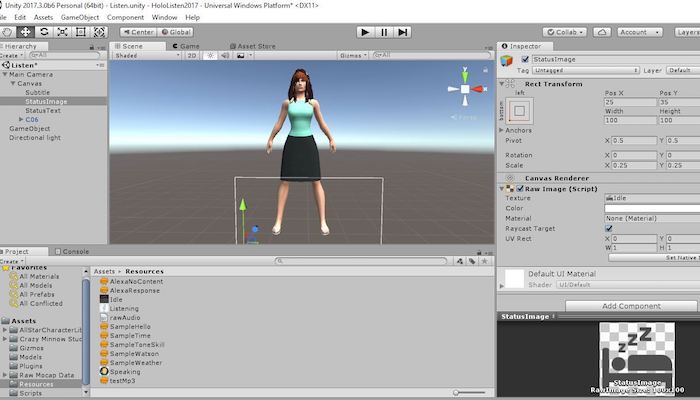
Task: Open the GameObject menu
Action: [x=80, y=17]
